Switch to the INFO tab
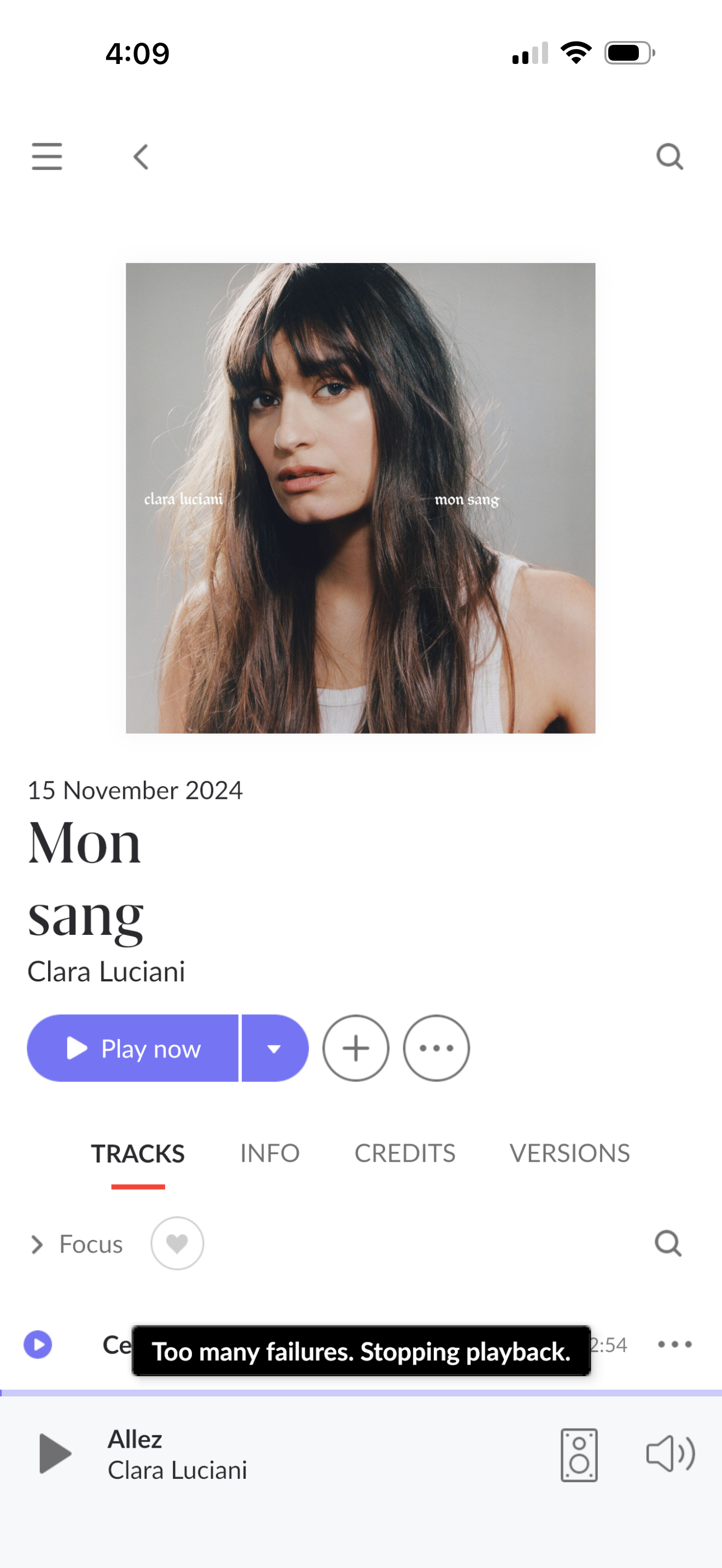 pyautogui.click(x=270, y=1154)
